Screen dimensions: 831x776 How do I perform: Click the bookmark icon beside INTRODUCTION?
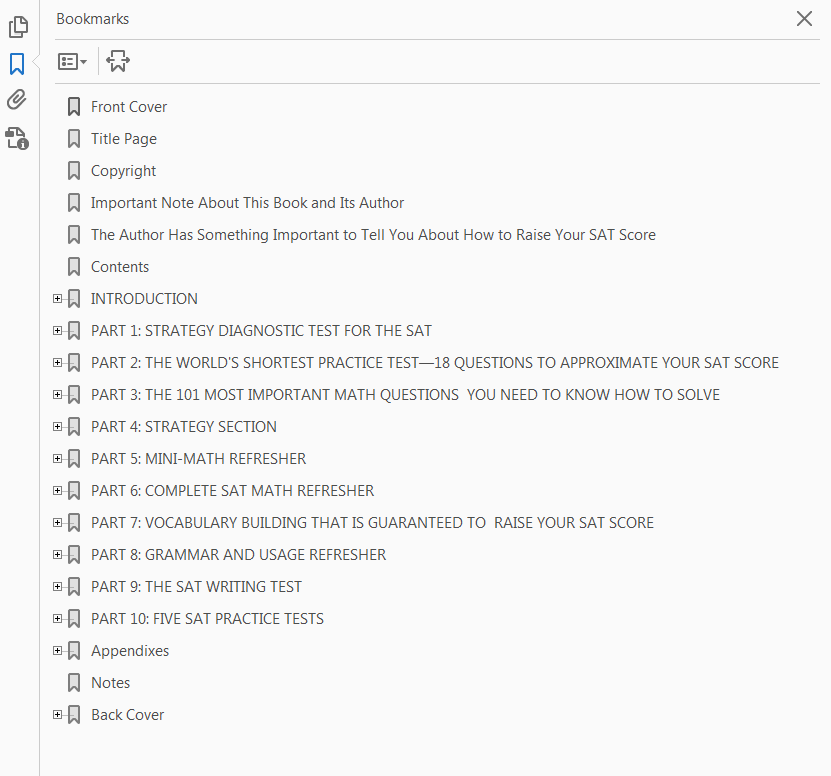(74, 299)
